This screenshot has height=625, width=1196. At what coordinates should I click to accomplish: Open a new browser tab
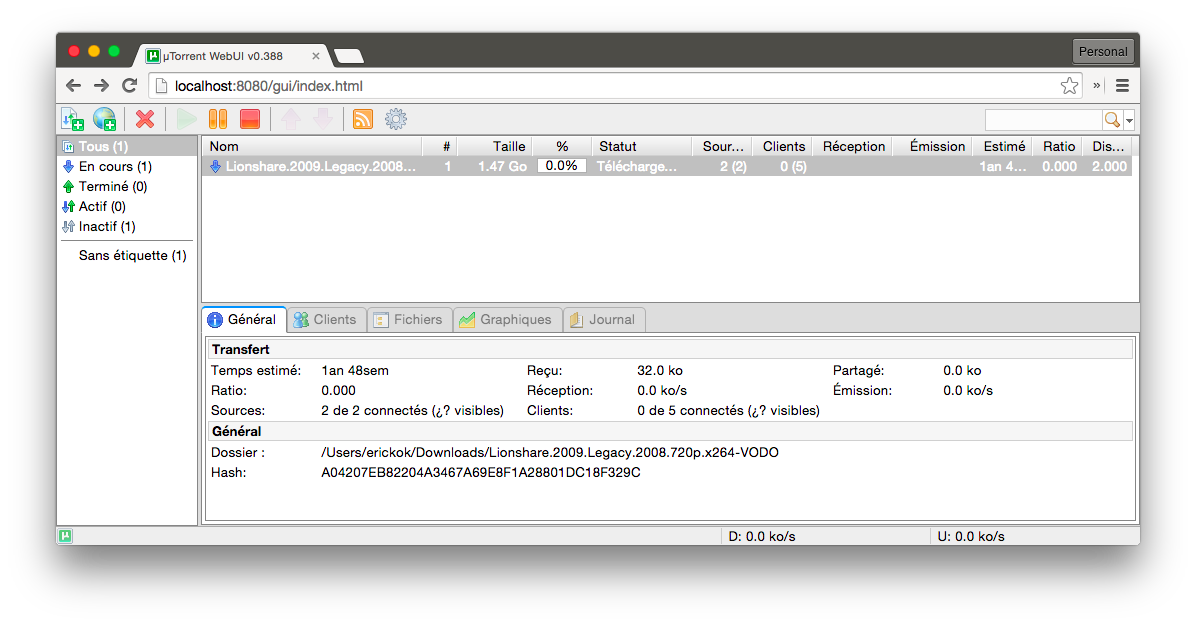pos(349,56)
